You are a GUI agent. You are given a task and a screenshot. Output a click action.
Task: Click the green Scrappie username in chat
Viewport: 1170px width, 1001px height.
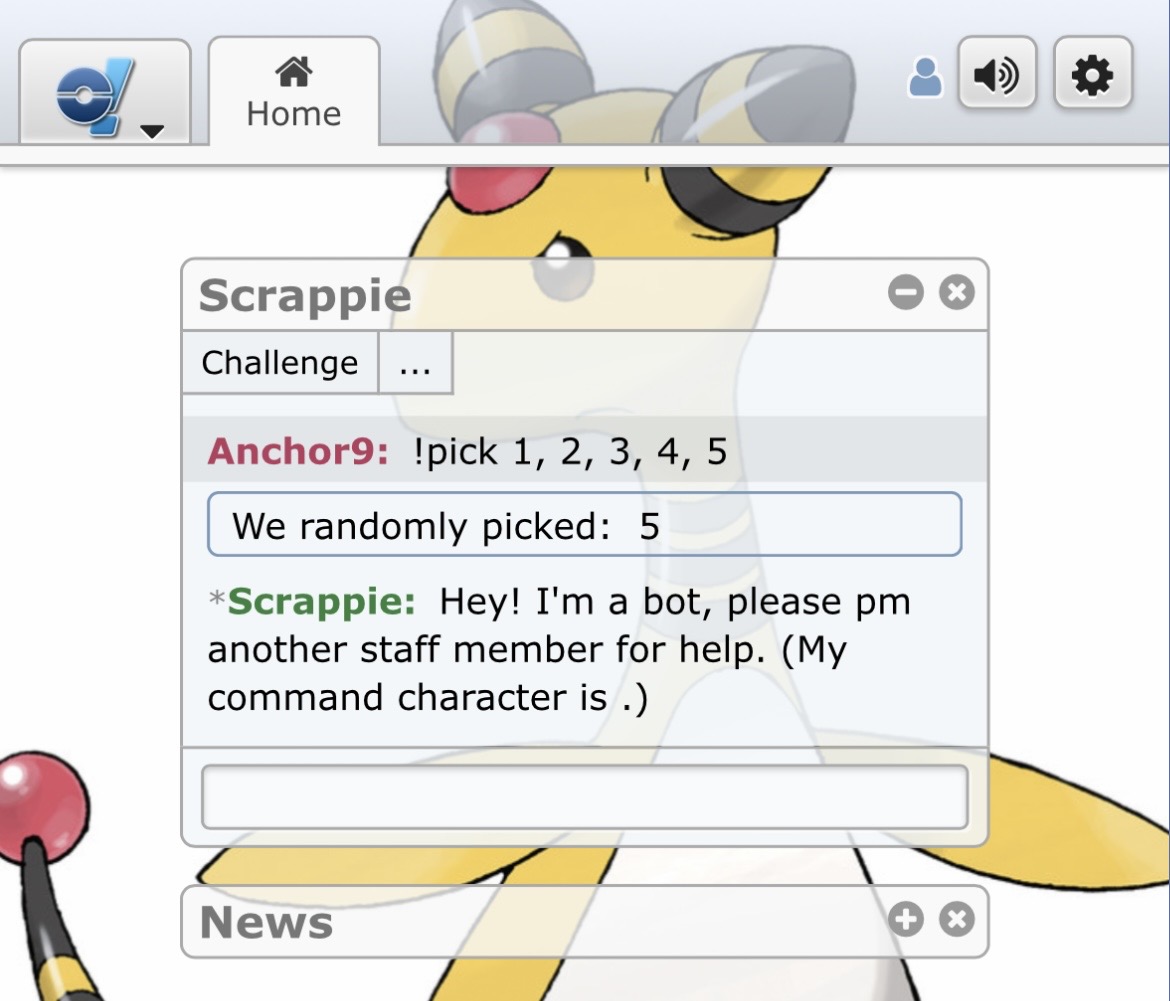pyautogui.click(x=321, y=602)
